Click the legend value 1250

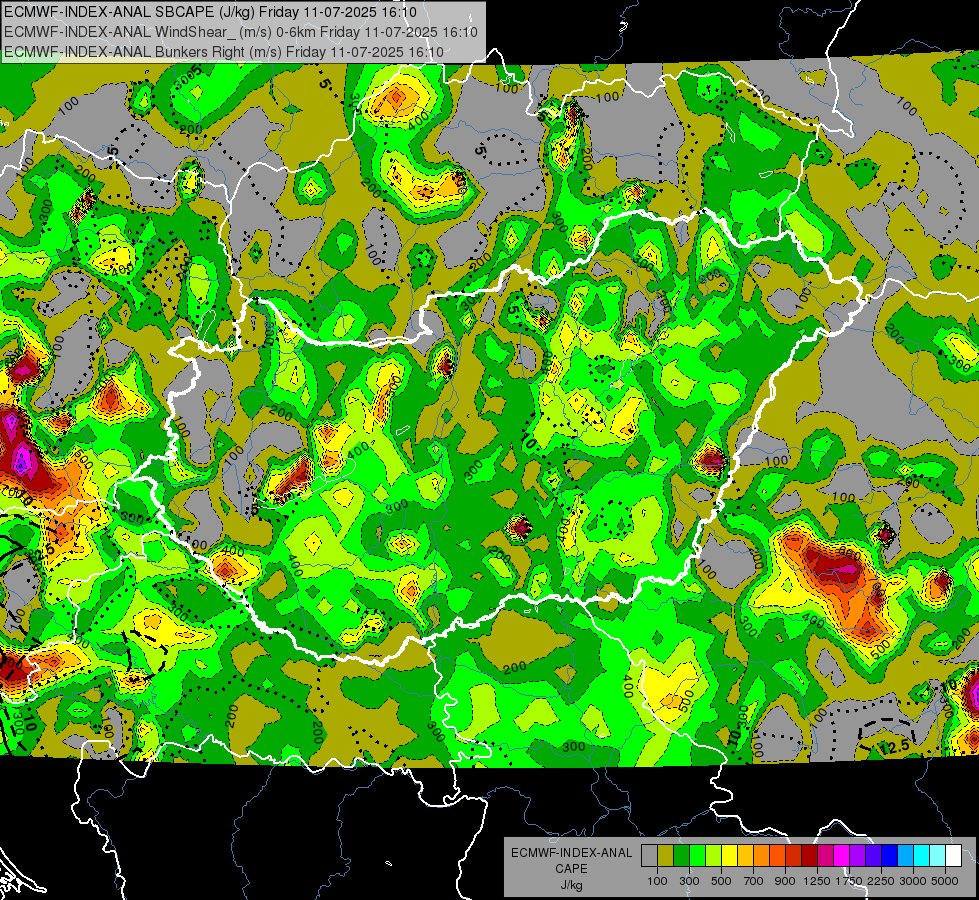[817, 881]
